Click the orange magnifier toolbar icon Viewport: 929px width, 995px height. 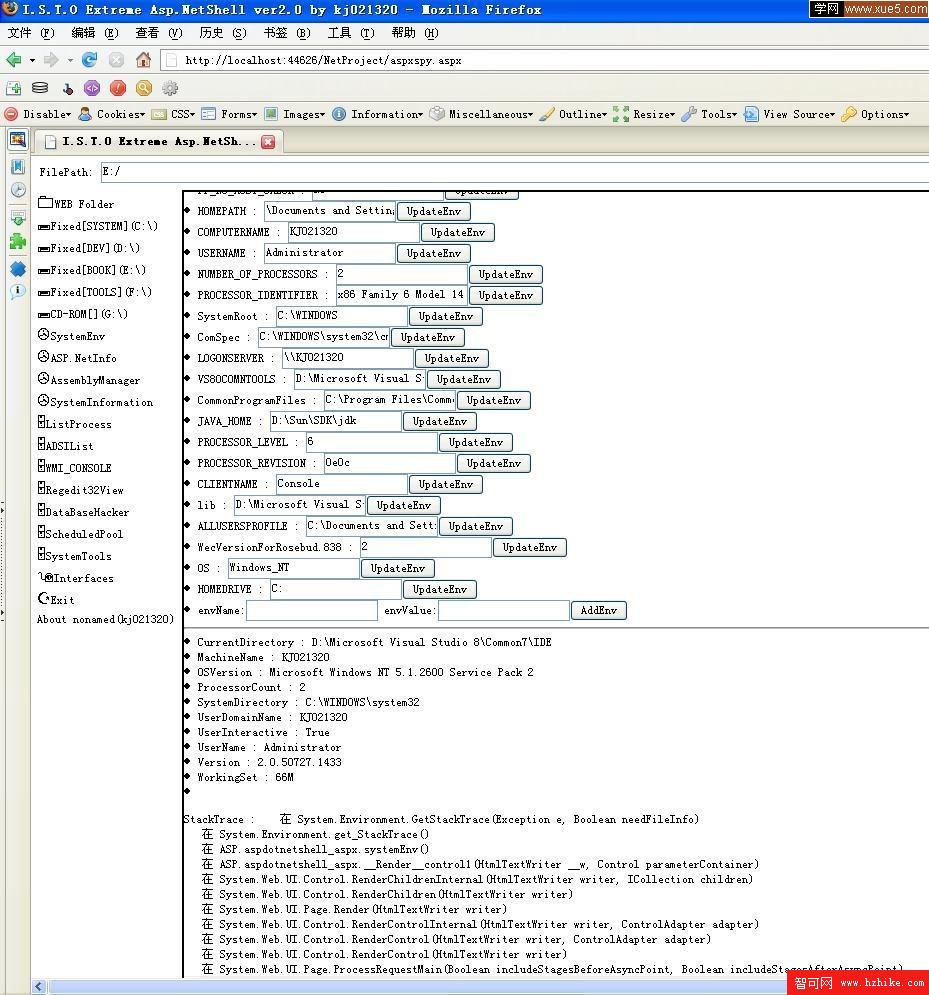click(144, 88)
